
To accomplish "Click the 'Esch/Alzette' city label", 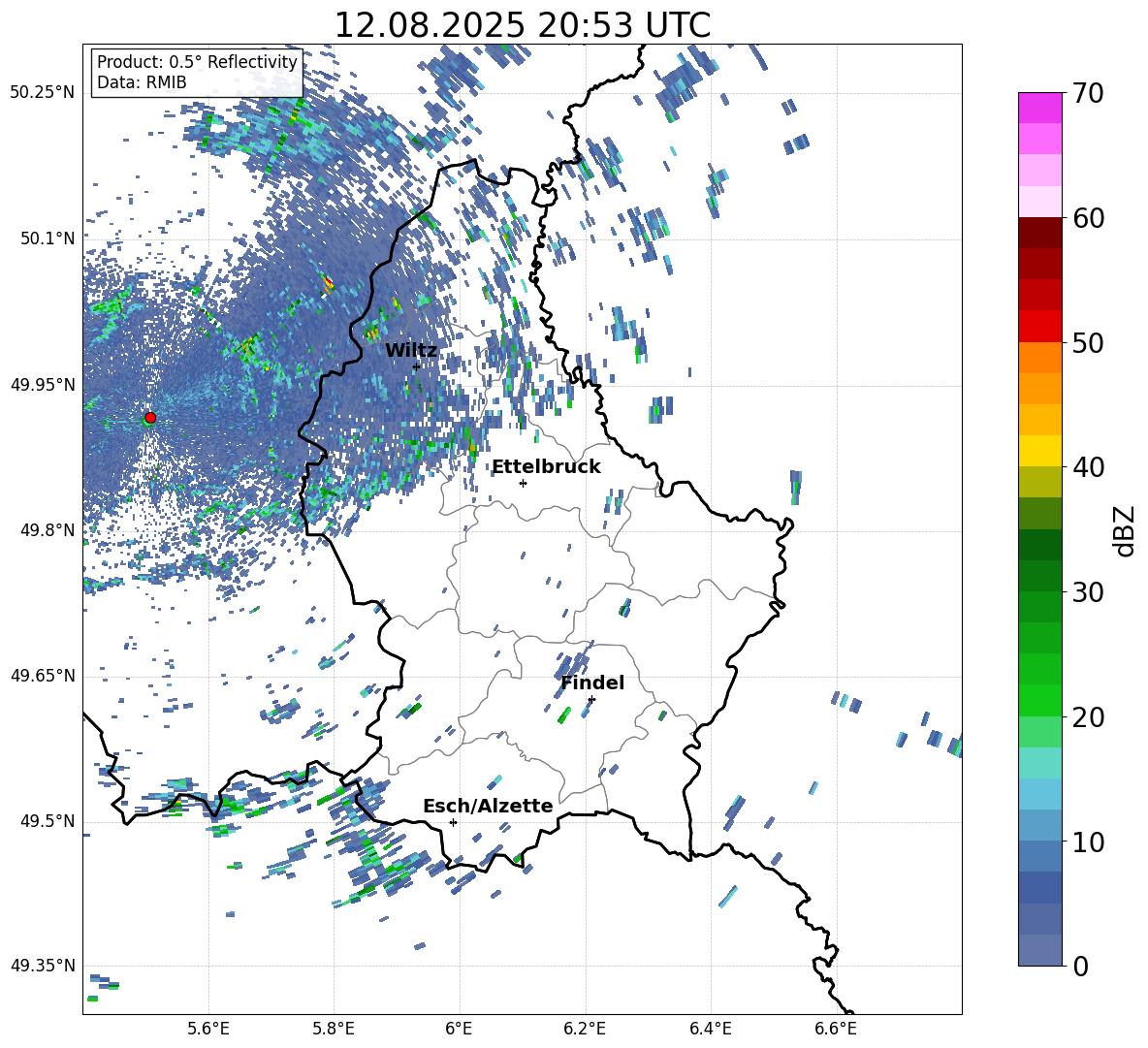I will [488, 806].
